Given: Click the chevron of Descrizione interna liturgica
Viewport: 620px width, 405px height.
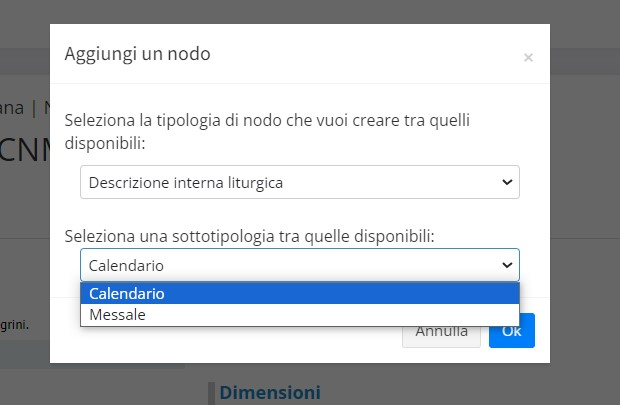Looking at the screenshot, I should 507,183.
